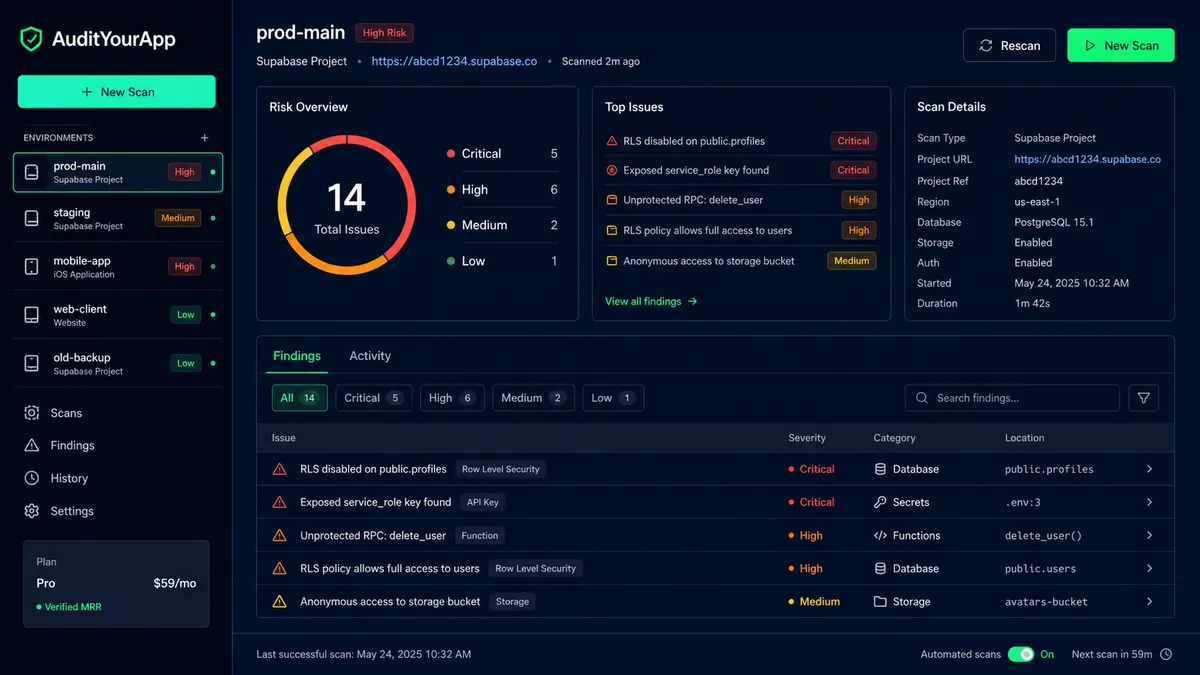Click the Medium severity cell for Anonymous access
Screen dimensions: 1200x675
coord(814,602)
